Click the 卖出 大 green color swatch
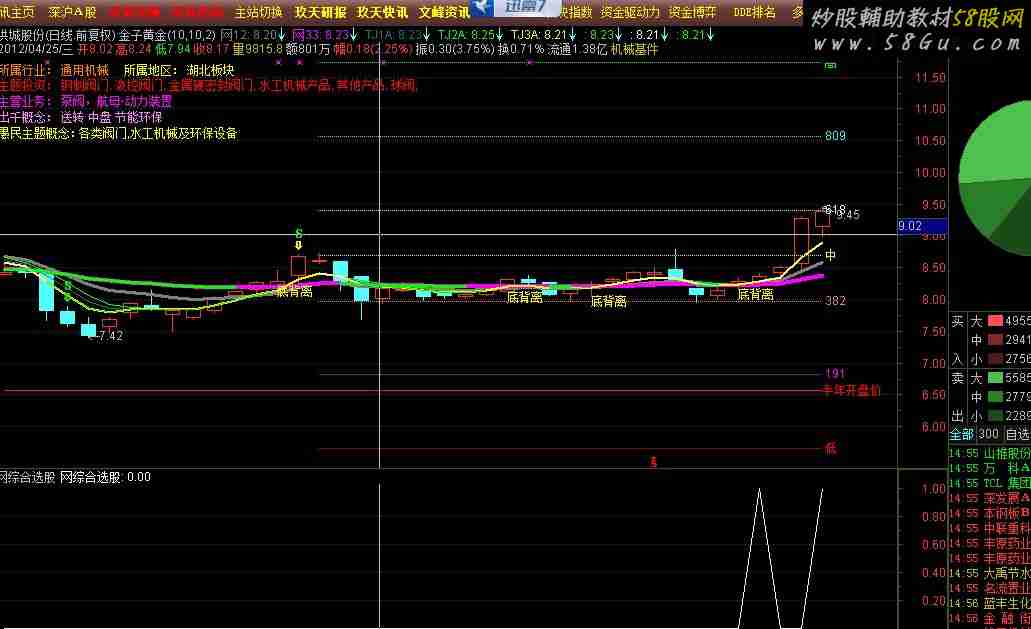The image size is (1031, 629). pyautogui.click(x=995, y=378)
